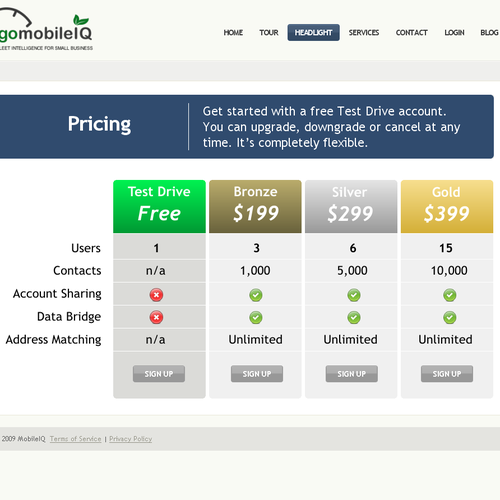Select the Headlight navigation tab

click(313, 32)
